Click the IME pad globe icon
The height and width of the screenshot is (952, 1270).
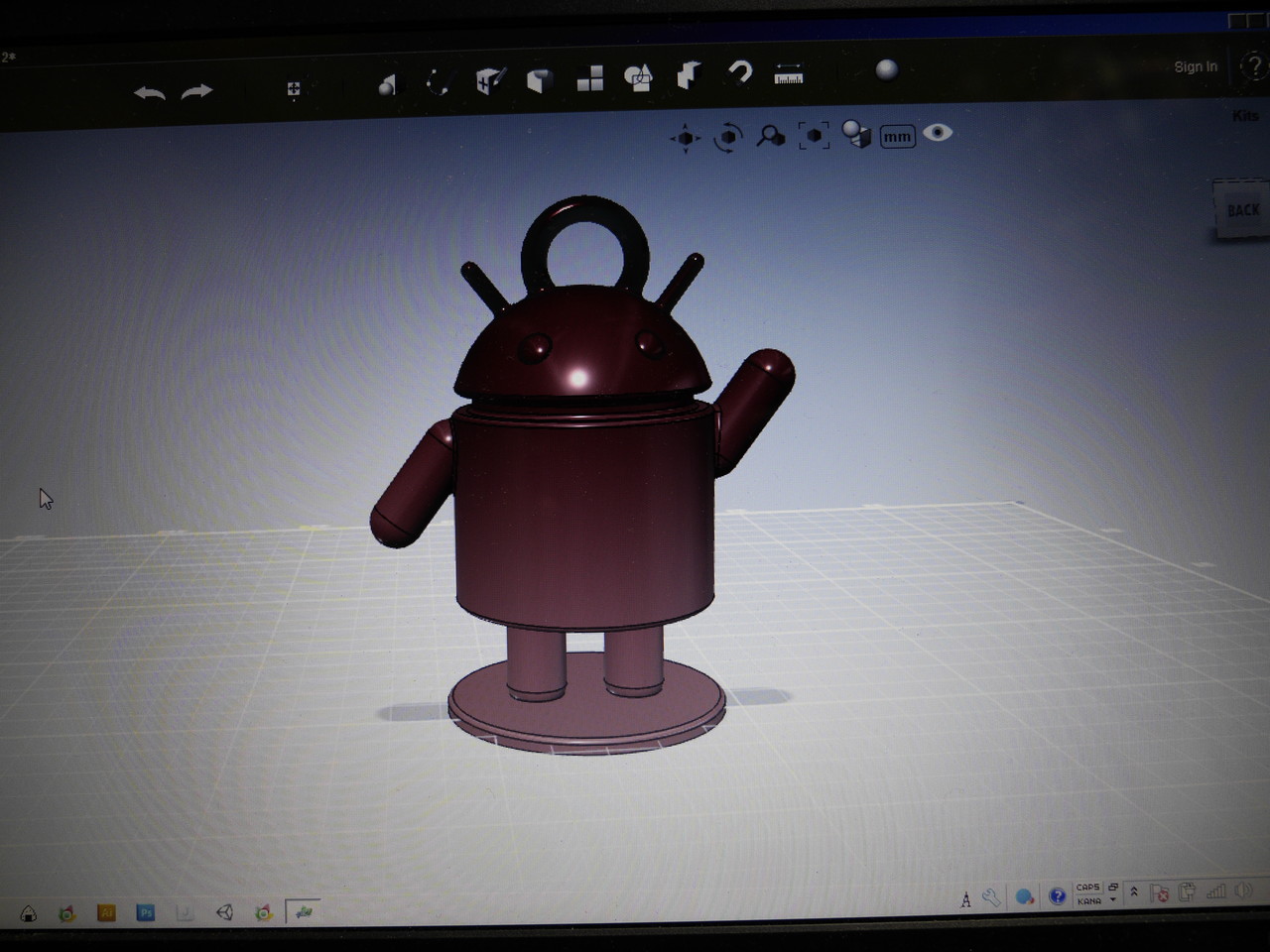tap(1025, 896)
